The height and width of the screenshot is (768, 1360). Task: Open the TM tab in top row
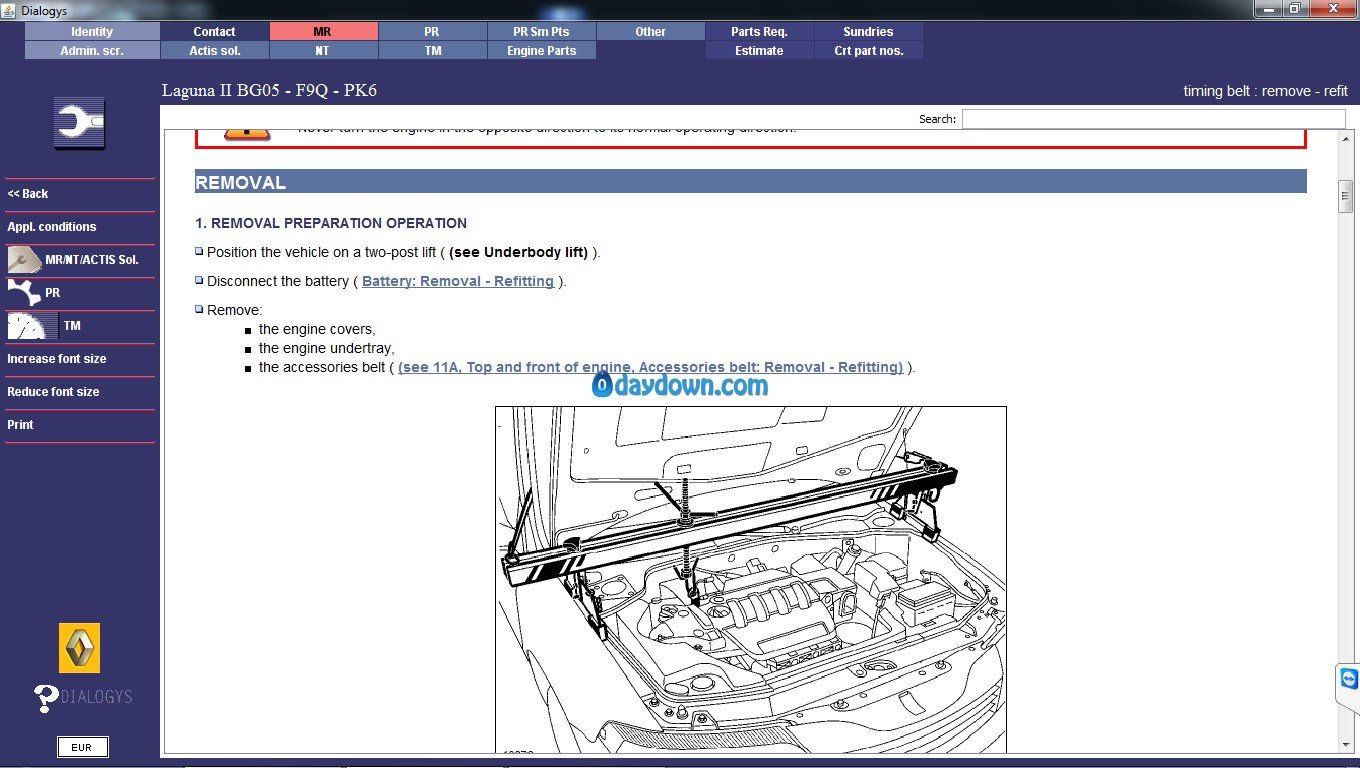(432, 51)
